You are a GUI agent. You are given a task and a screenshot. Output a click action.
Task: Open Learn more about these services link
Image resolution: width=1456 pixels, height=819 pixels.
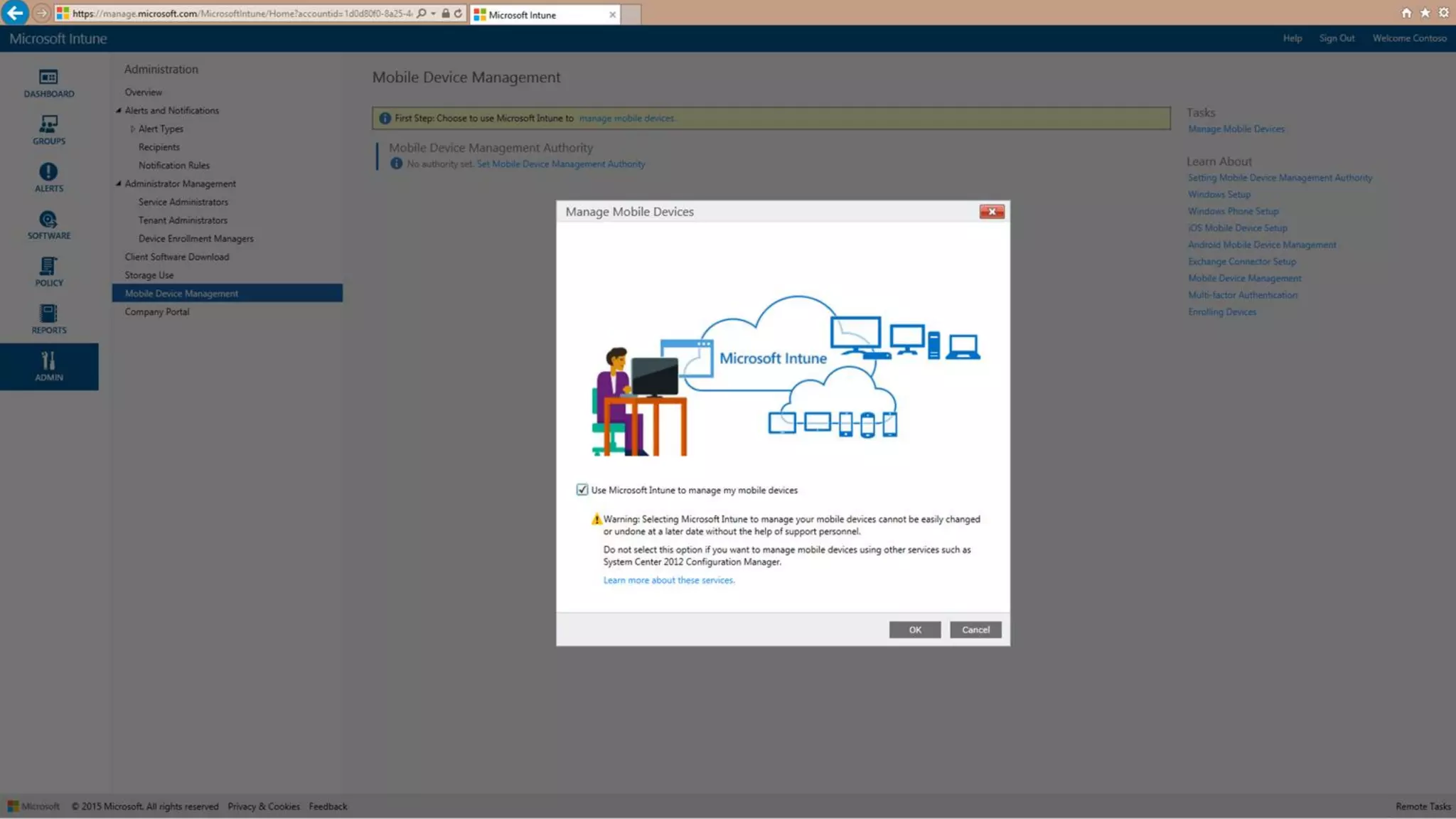click(x=668, y=580)
